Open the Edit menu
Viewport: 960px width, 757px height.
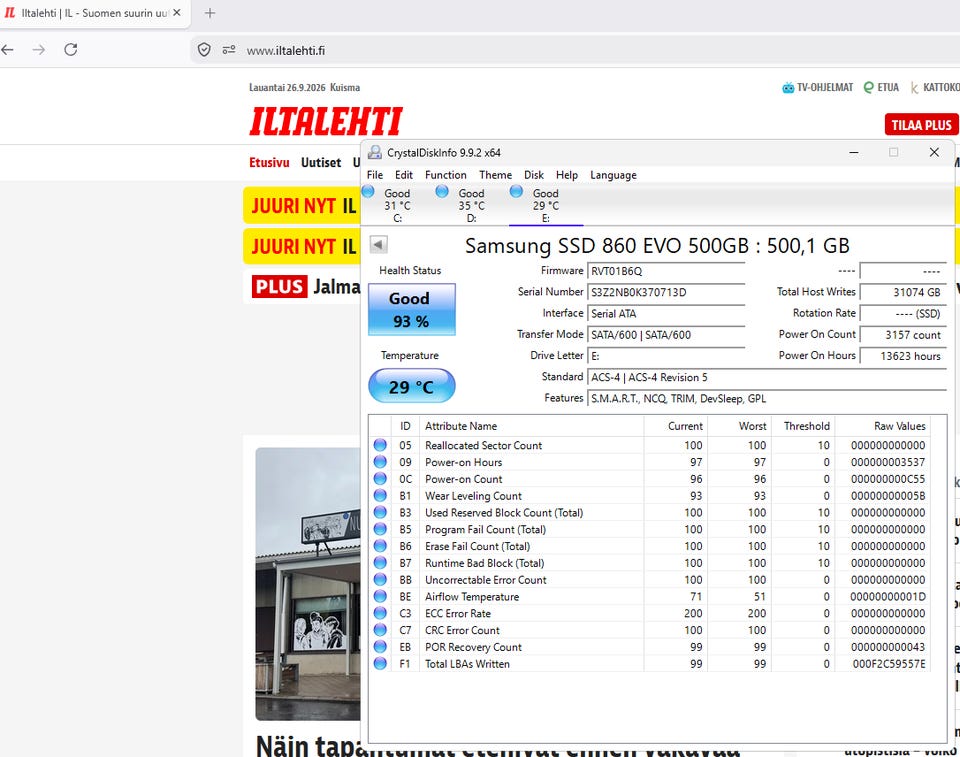pos(403,175)
